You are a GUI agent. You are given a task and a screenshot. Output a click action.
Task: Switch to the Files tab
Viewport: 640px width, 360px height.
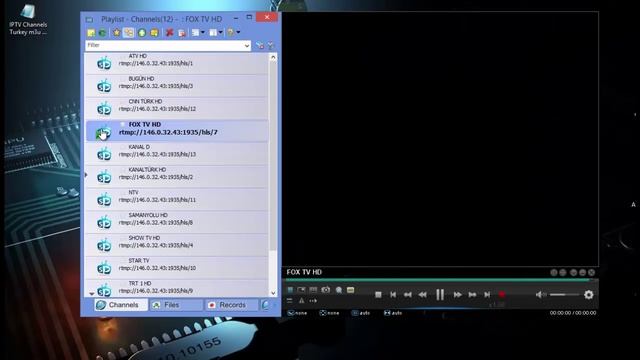176,305
